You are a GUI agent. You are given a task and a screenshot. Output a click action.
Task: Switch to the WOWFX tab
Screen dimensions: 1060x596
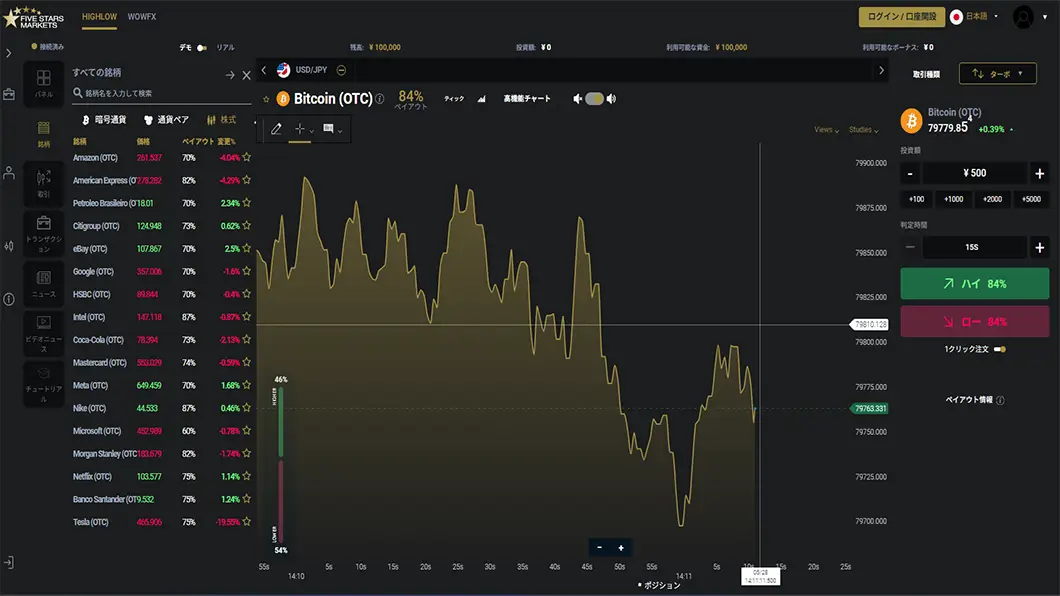[142, 17]
